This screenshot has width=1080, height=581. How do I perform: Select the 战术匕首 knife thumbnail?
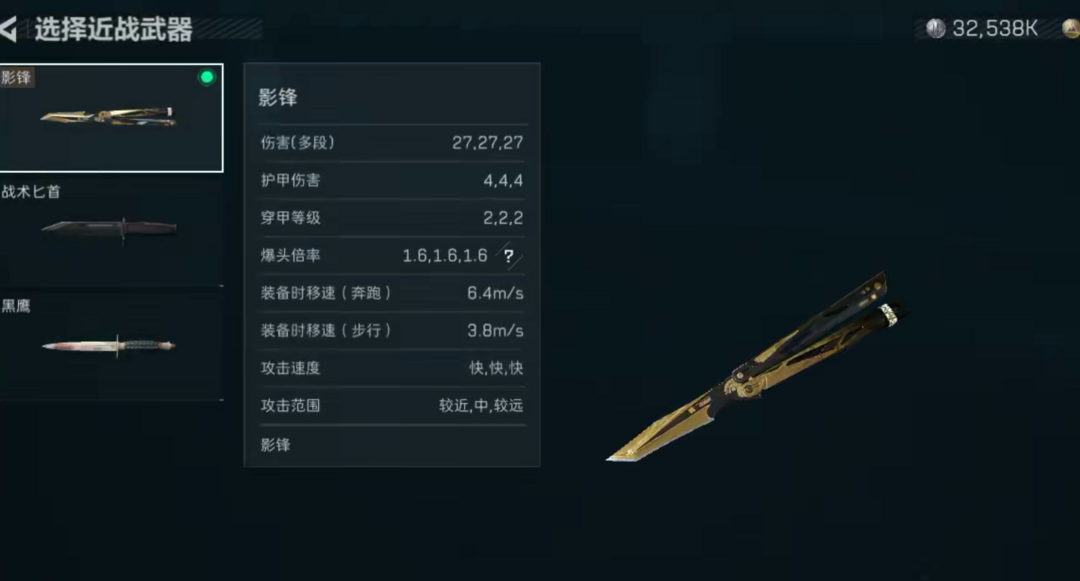click(111, 230)
